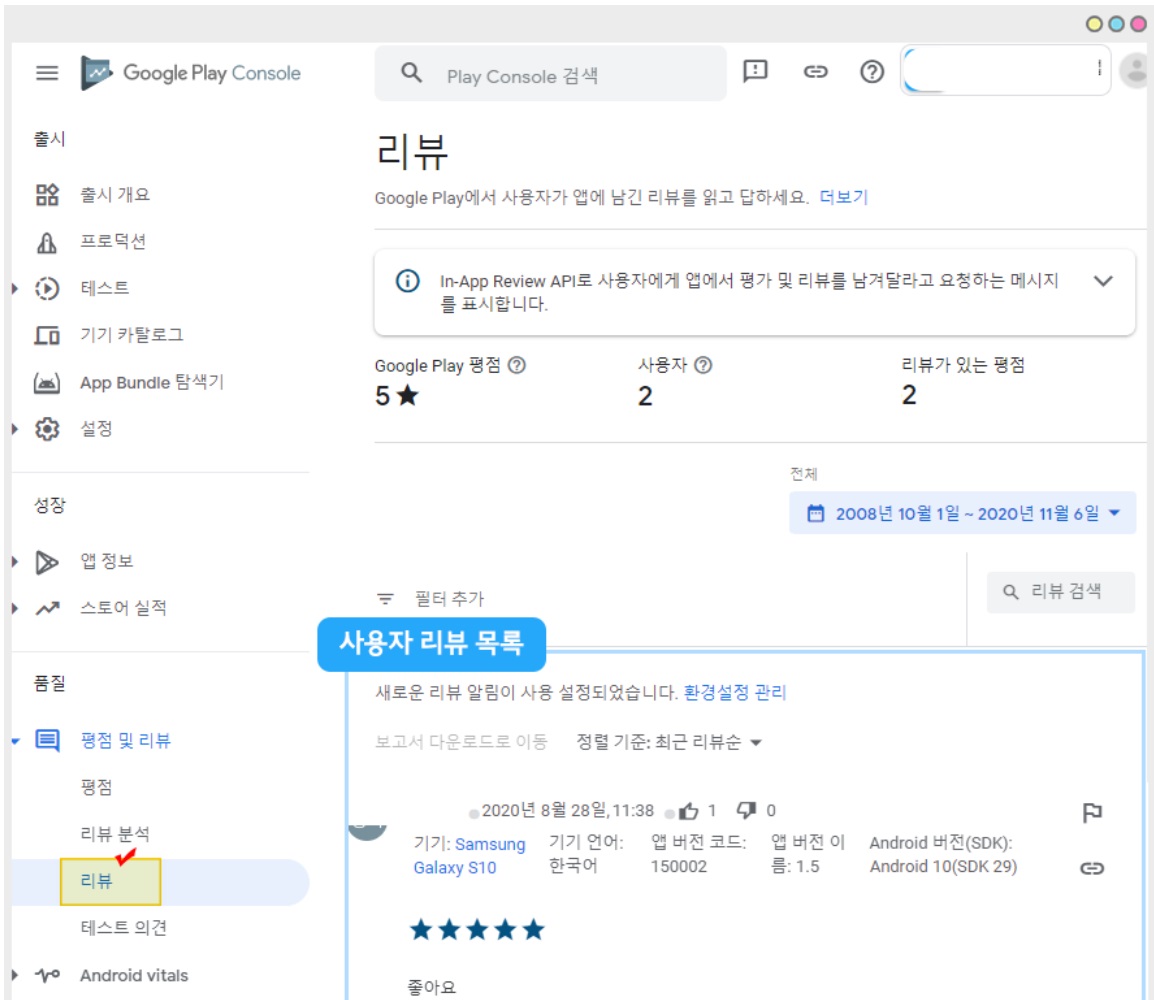Open the date range dropdown 2008년 10월 1일
The image size is (1154, 1000).
963,513
